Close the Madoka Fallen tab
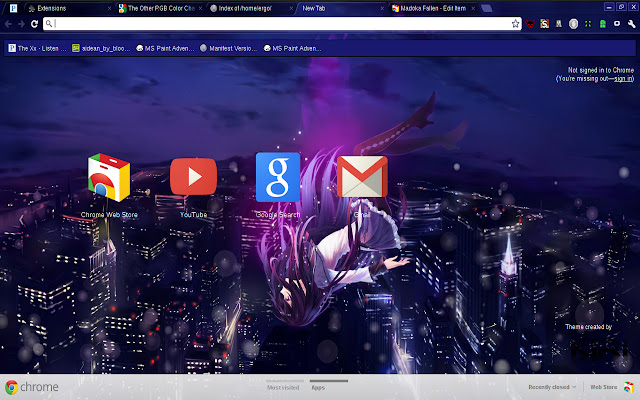Image resolution: width=640 pixels, height=400 pixels. pyautogui.click(x=473, y=8)
